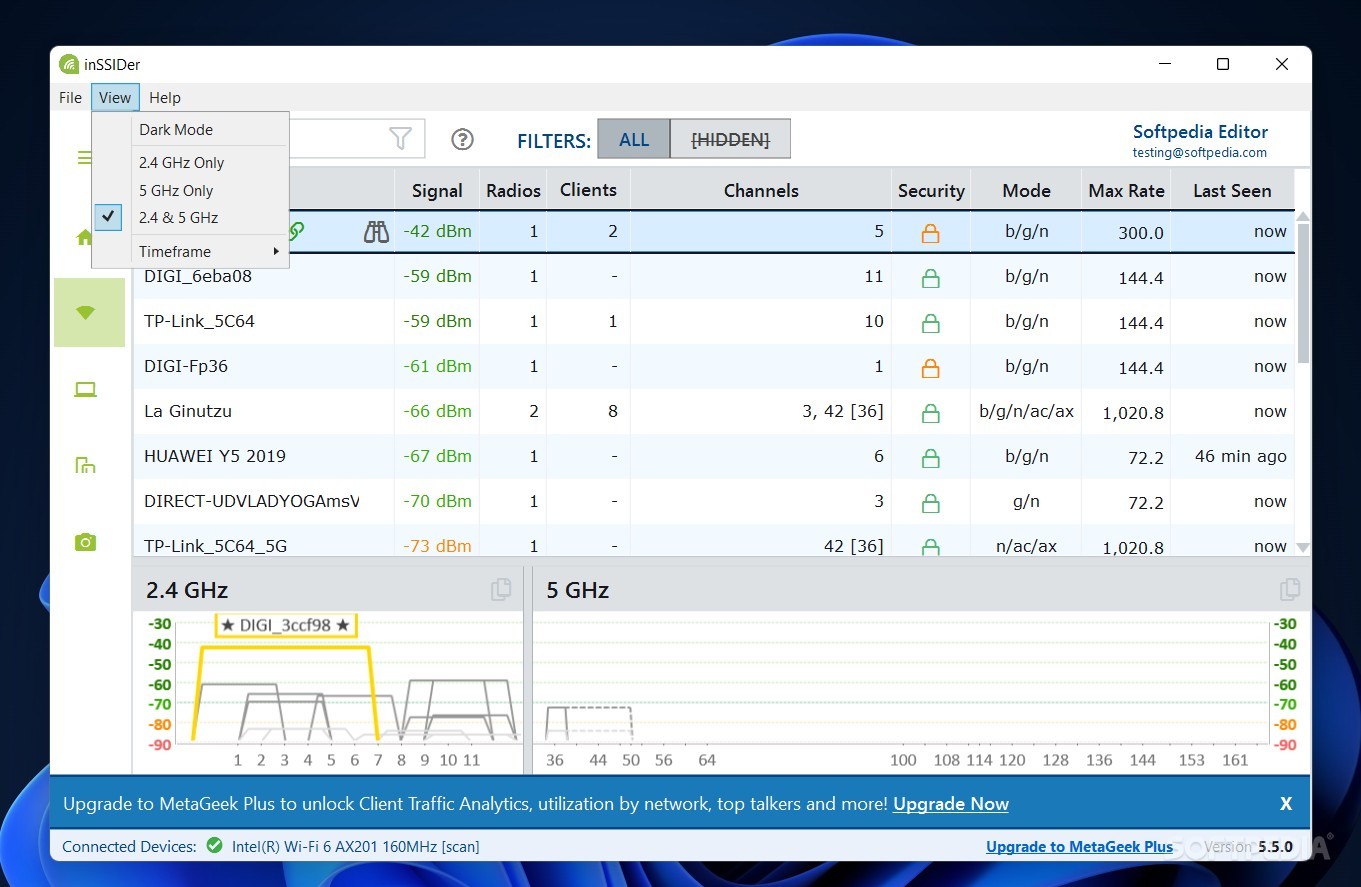Screen dimensions: 1361x887
Task: Click the Upgrade Now link
Action: pos(951,804)
